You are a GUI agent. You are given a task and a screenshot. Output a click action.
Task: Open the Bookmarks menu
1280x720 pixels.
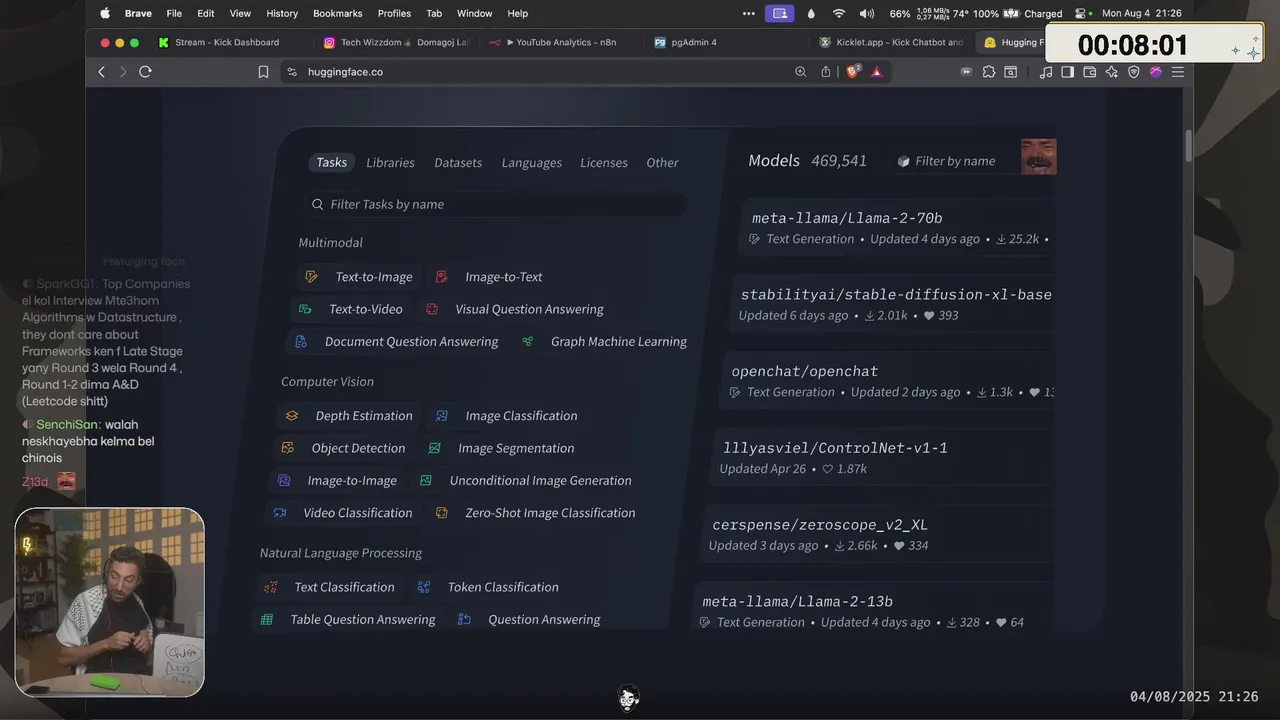[338, 13]
